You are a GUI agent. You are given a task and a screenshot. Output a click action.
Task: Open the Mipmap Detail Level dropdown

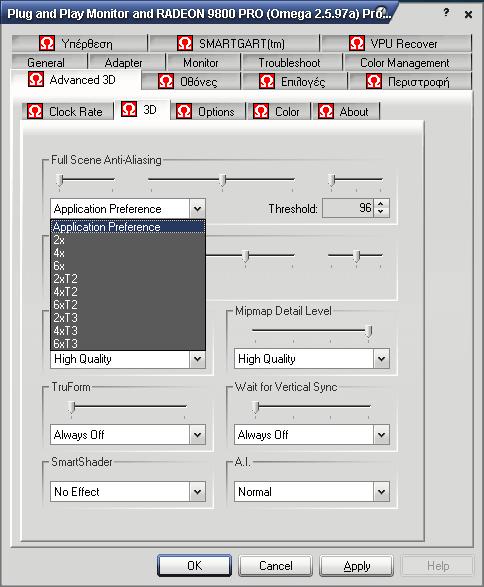(381, 359)
